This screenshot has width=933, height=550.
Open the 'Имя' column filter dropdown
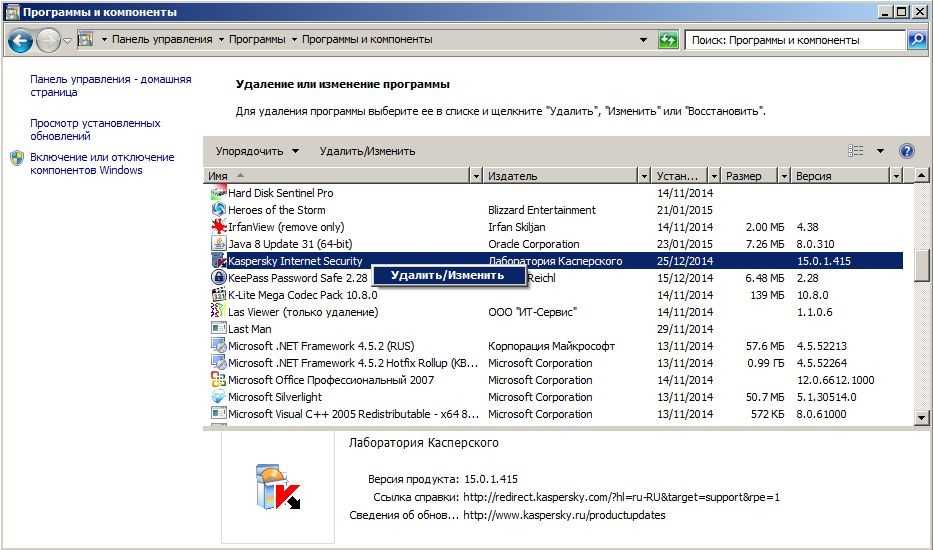point(475,176)
